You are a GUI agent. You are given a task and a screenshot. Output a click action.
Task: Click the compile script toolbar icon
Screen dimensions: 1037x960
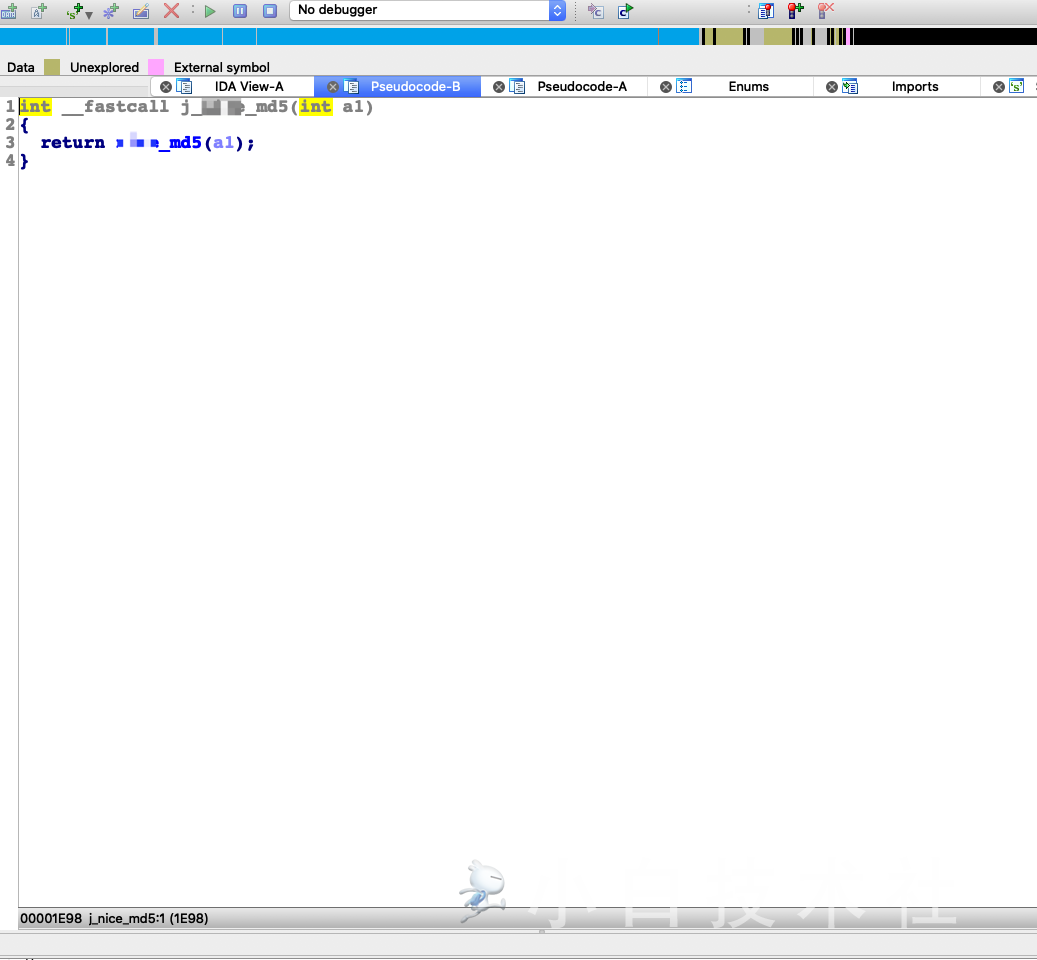[x=595, y=11]
